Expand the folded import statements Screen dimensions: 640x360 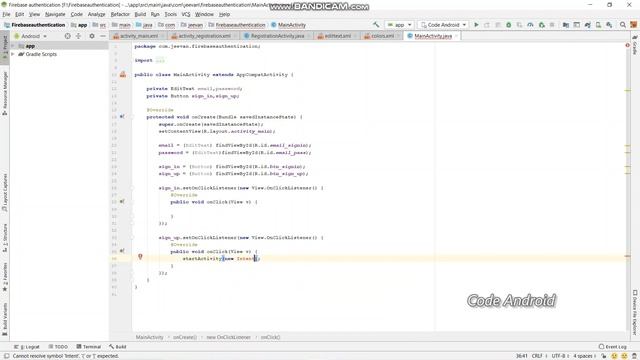tap(160, 60)
